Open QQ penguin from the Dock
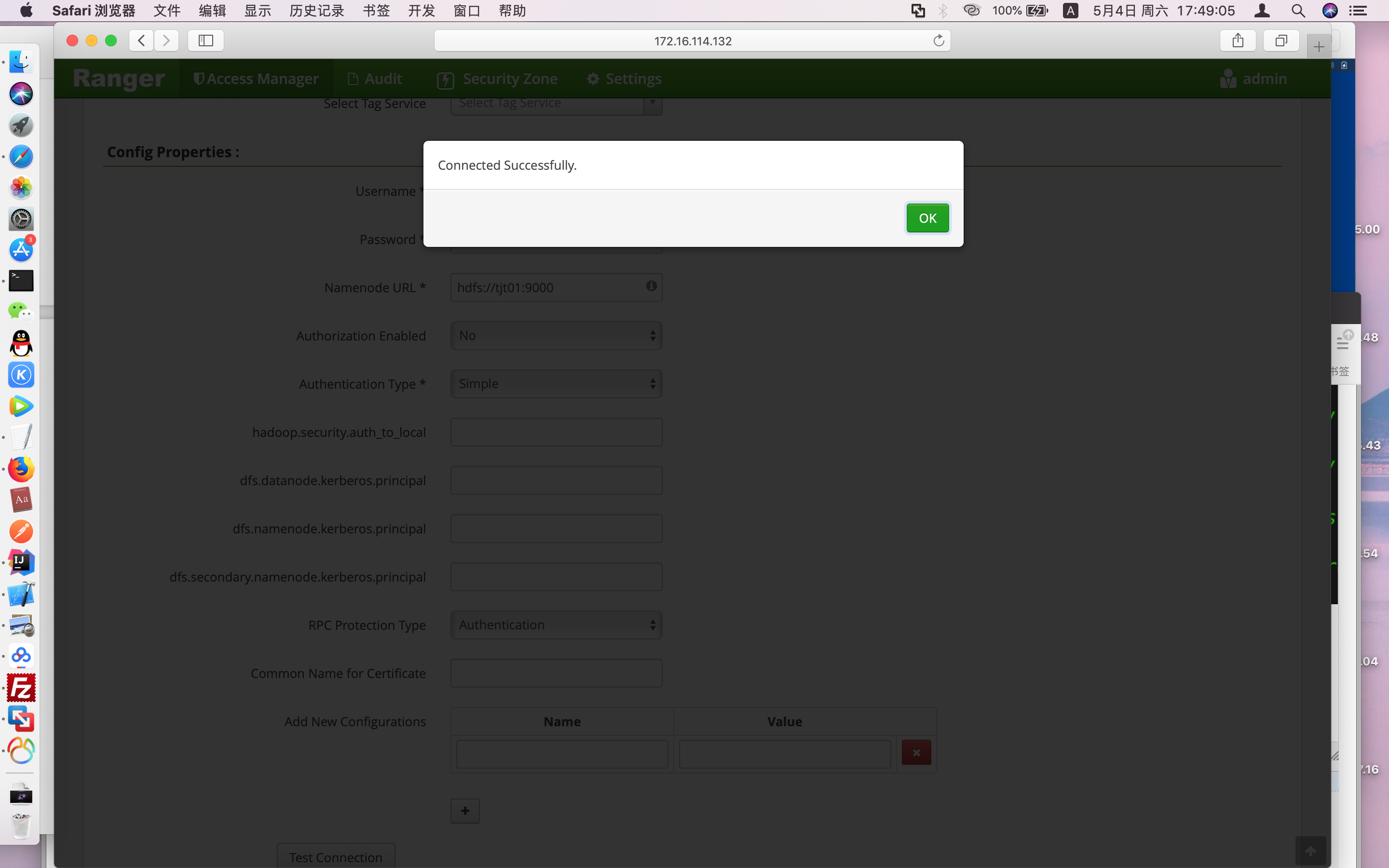The image size is (1389, 868). tap(21, 343)
